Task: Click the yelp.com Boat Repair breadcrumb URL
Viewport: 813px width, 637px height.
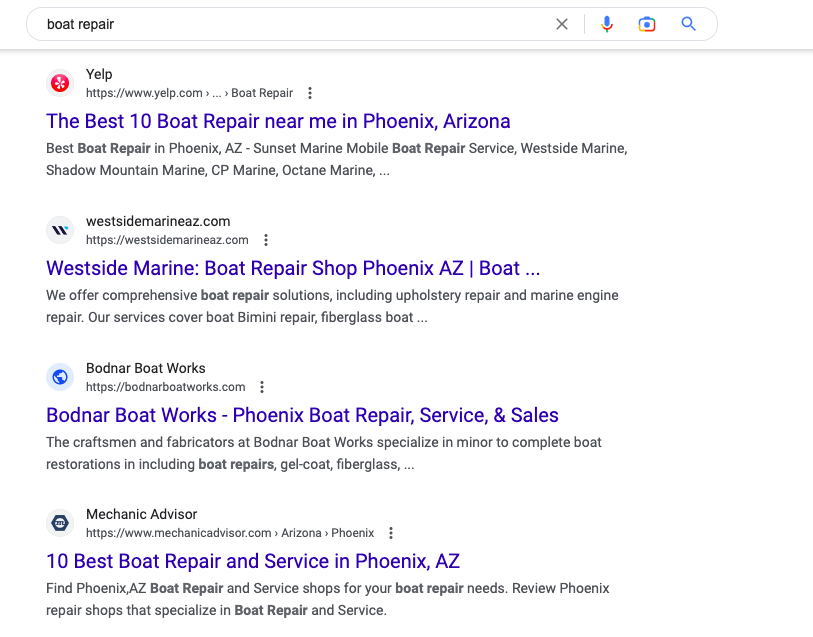Action: click(189, 93)
